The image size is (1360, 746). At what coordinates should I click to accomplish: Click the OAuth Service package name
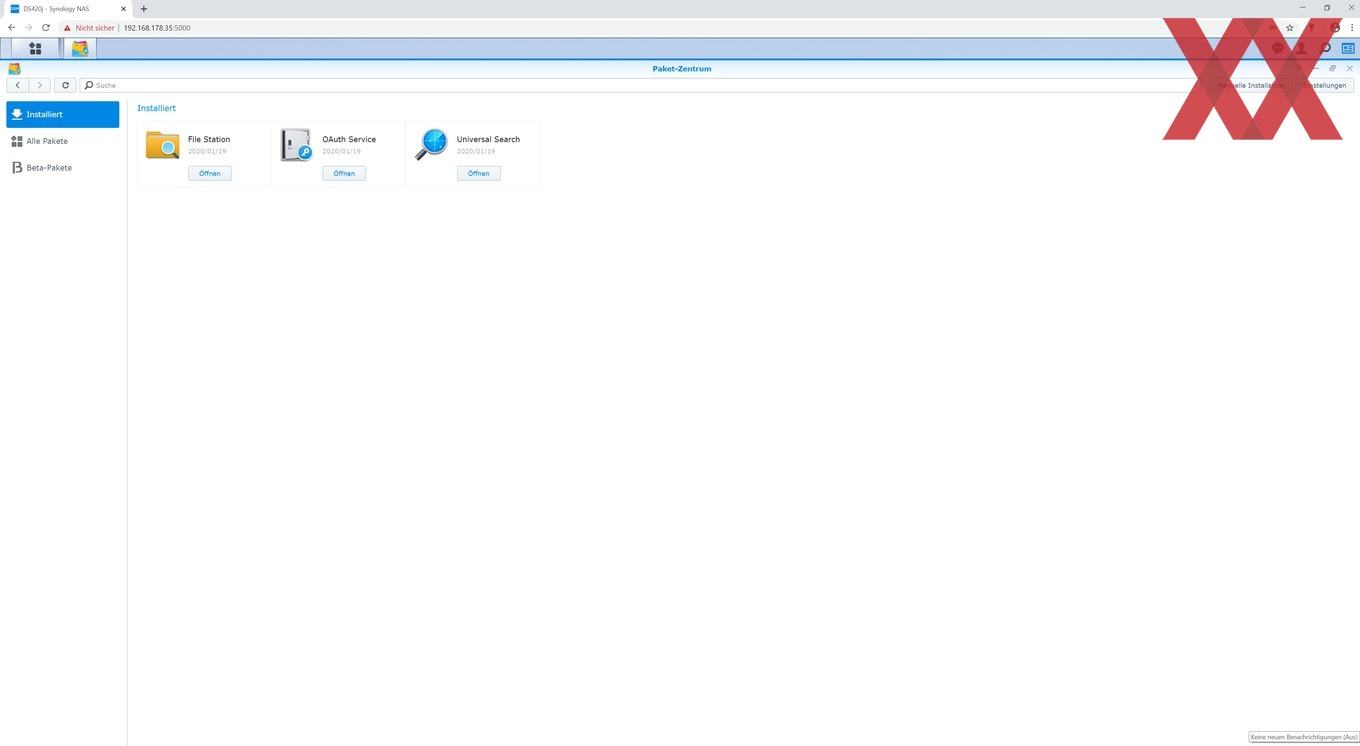click(x=349, y=139)
